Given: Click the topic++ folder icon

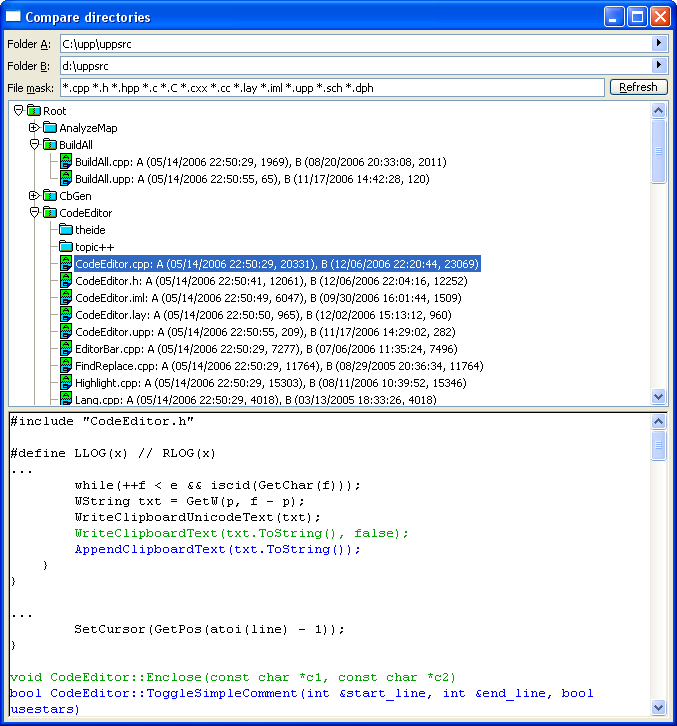Looking at the screenshot, I should (x=66, y=247).
